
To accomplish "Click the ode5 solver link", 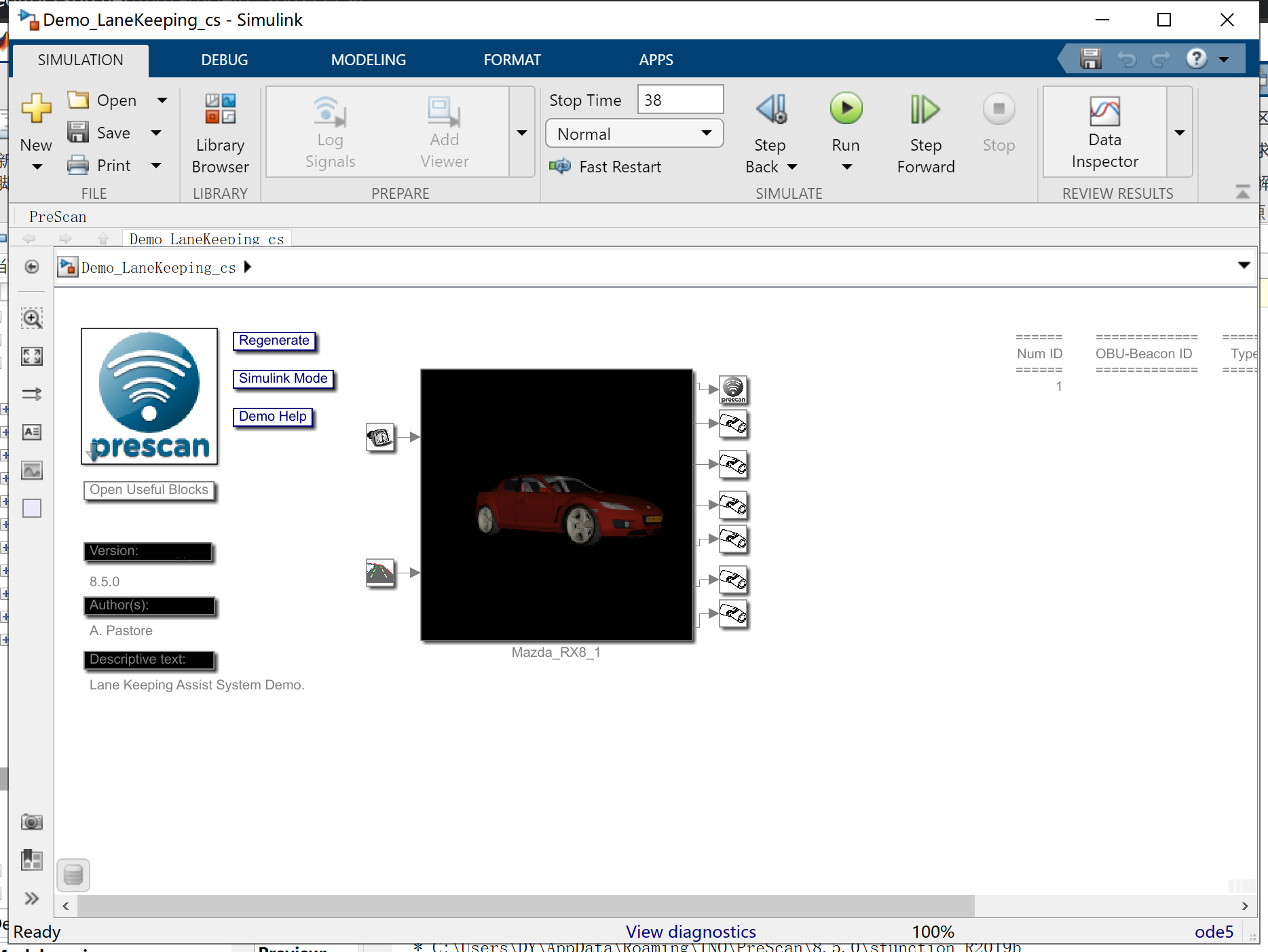I will click(1214, 932).
